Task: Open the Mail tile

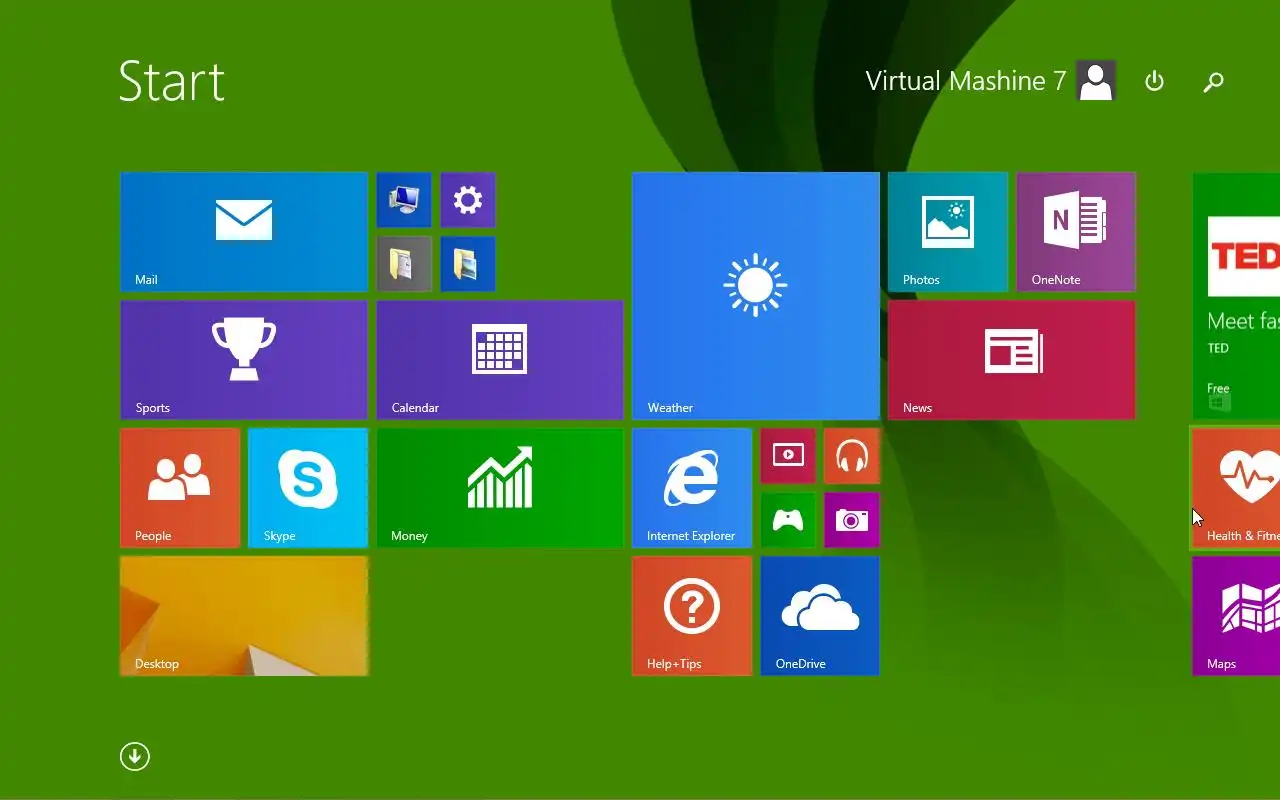Action: point(244,232)
